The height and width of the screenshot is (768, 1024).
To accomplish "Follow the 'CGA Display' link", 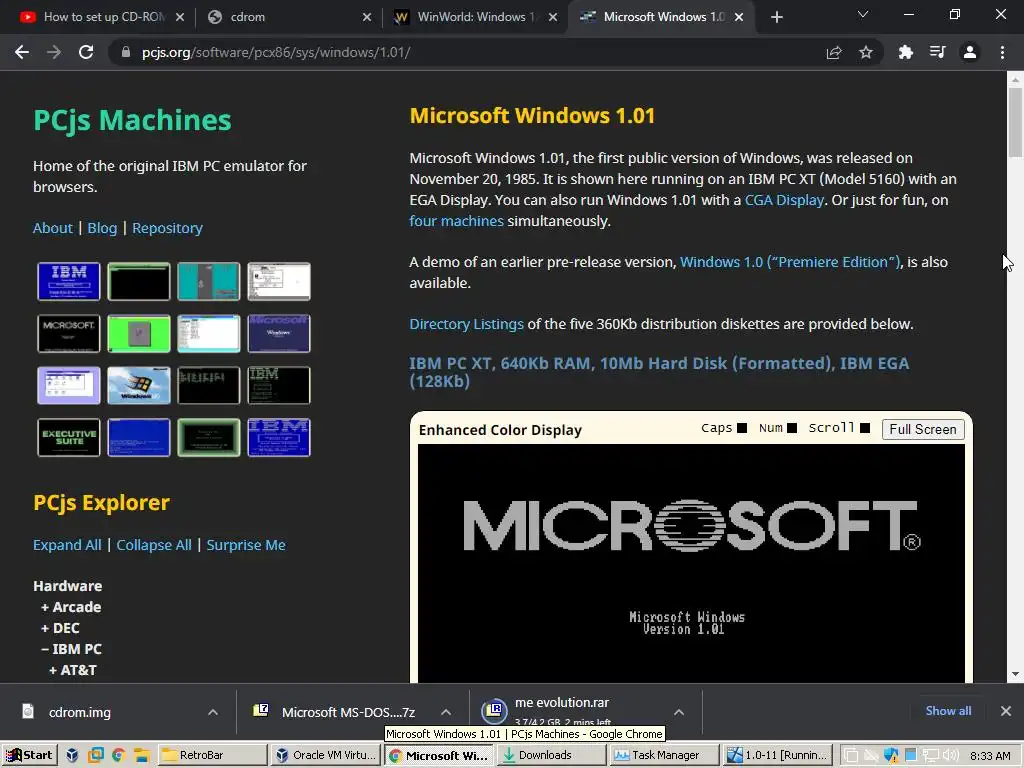I will (784, 200).
